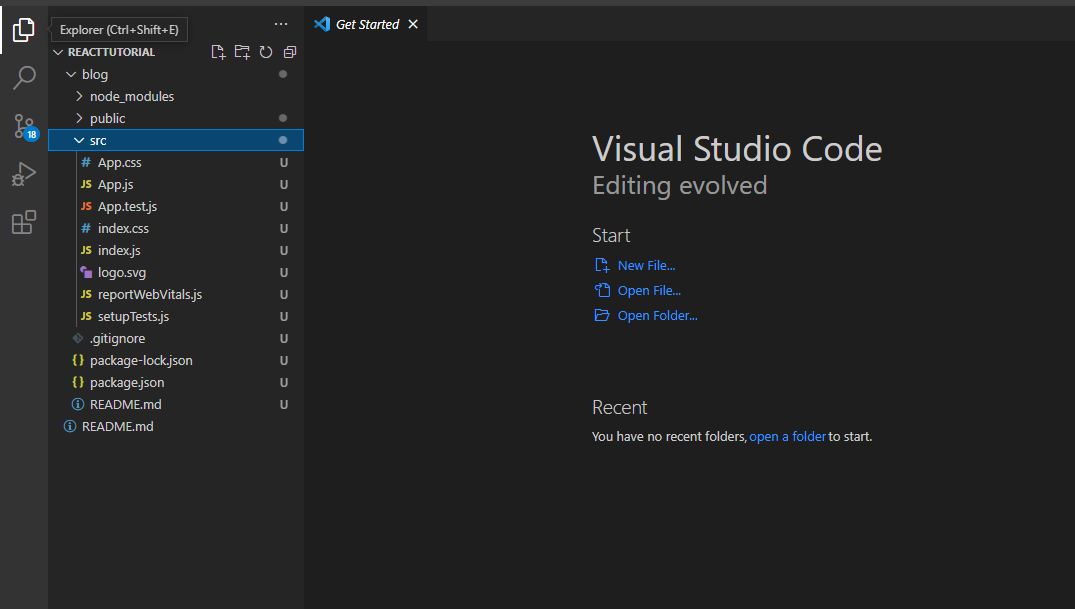This screenshot has height=609, width=1075.
Task: Click the New File icon beside the Start link
Action: 601,265
